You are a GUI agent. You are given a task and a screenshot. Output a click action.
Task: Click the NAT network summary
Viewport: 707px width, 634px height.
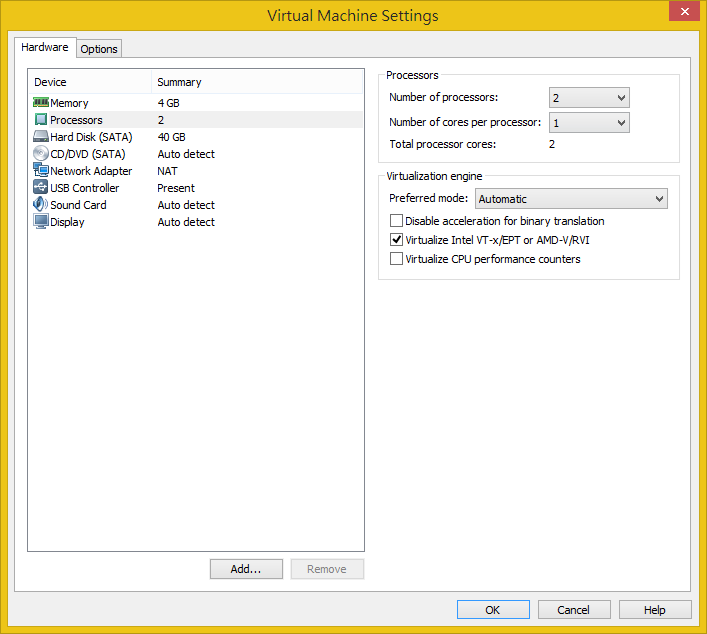coord(167,171)
